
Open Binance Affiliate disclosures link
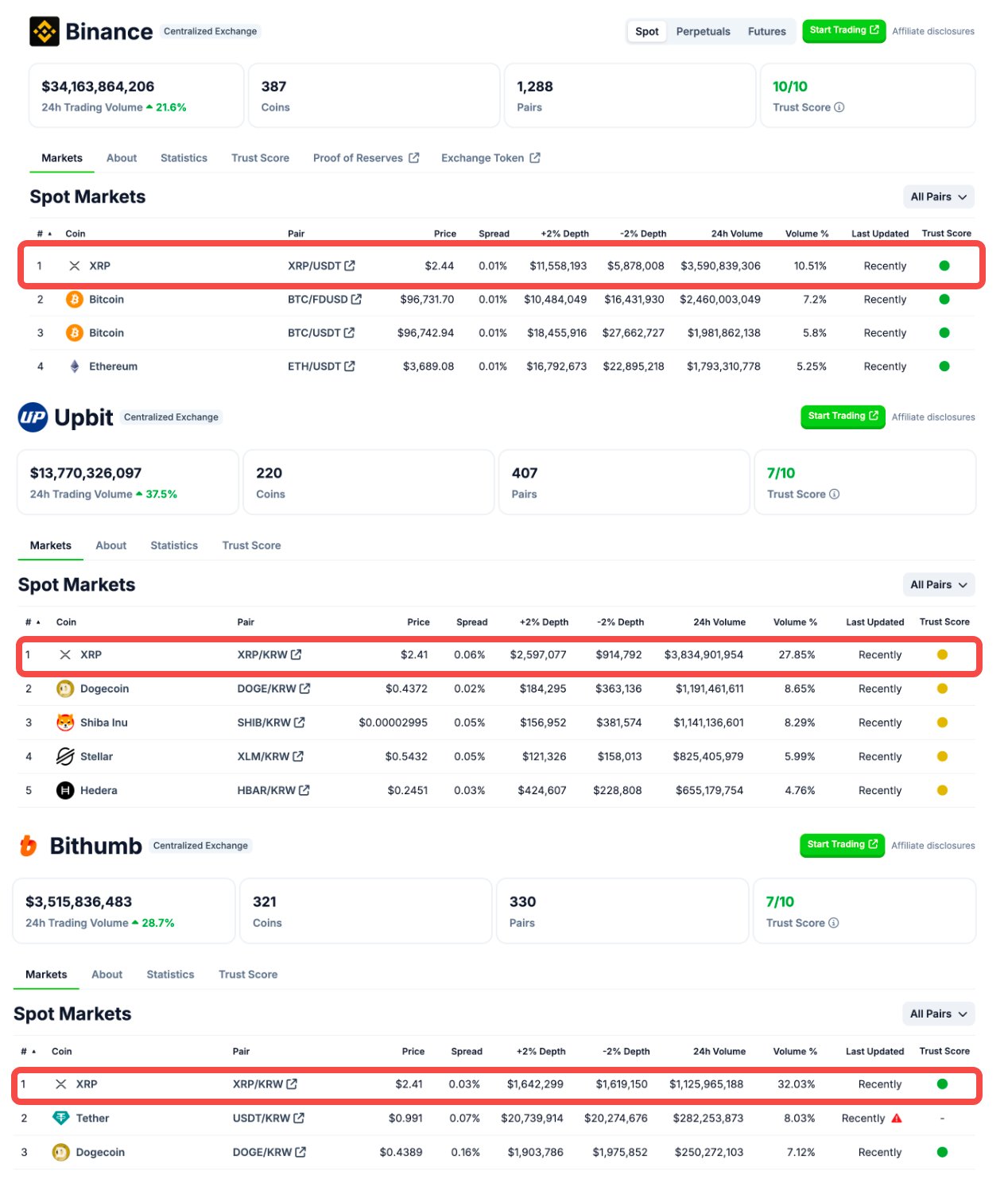click(933, 32)
